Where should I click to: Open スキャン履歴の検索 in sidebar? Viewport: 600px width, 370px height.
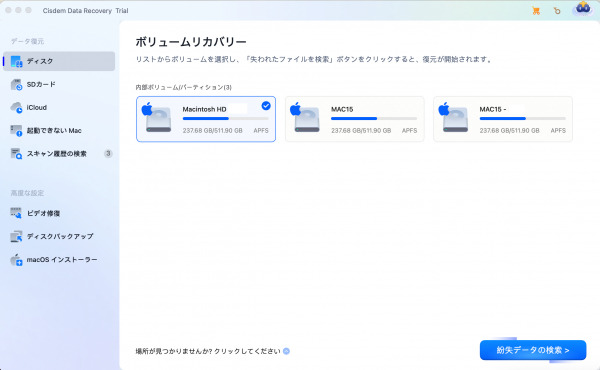click(59, 153)
